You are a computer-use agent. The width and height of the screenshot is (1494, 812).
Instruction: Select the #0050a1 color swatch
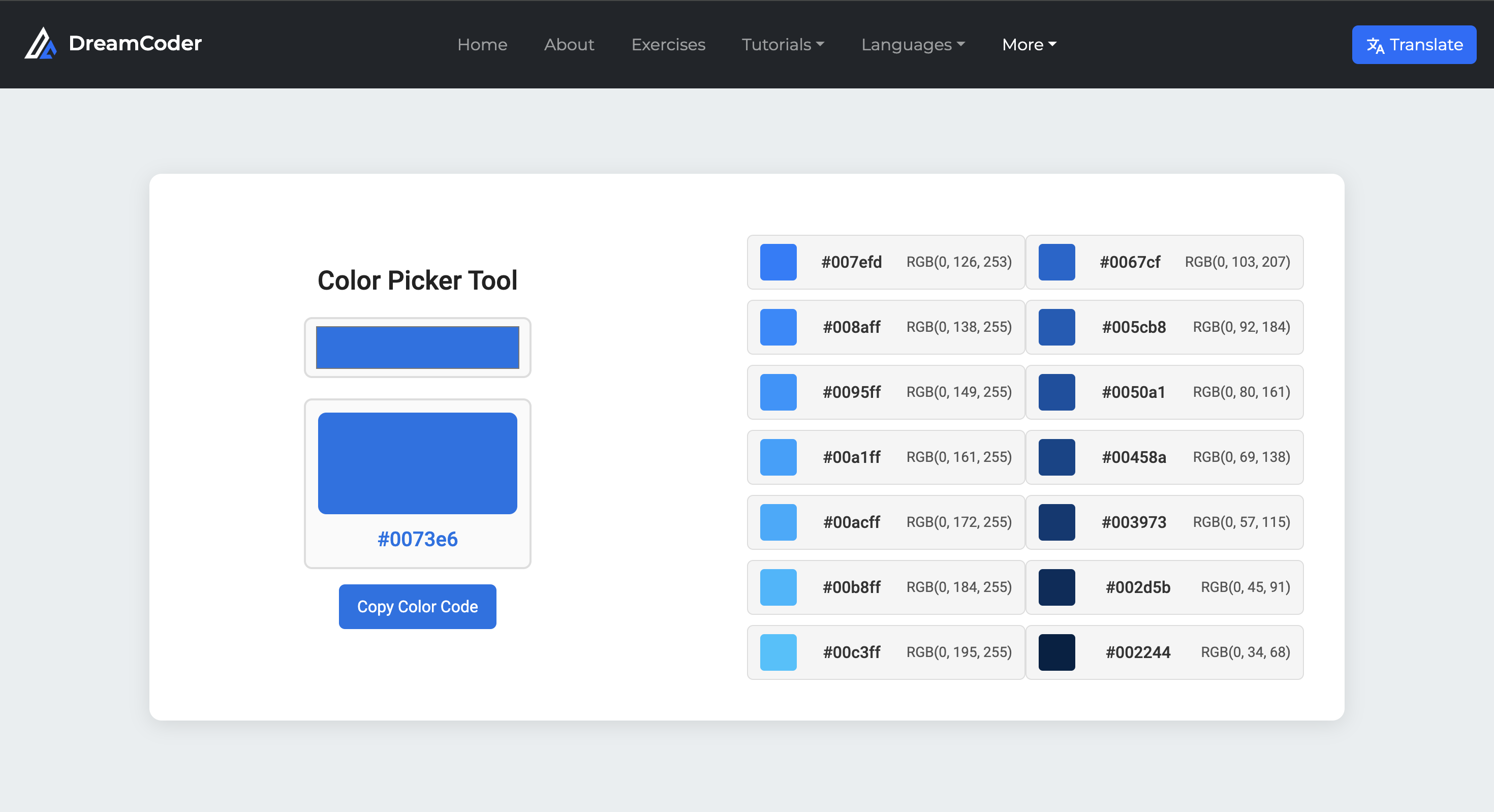coord(1056,392)
